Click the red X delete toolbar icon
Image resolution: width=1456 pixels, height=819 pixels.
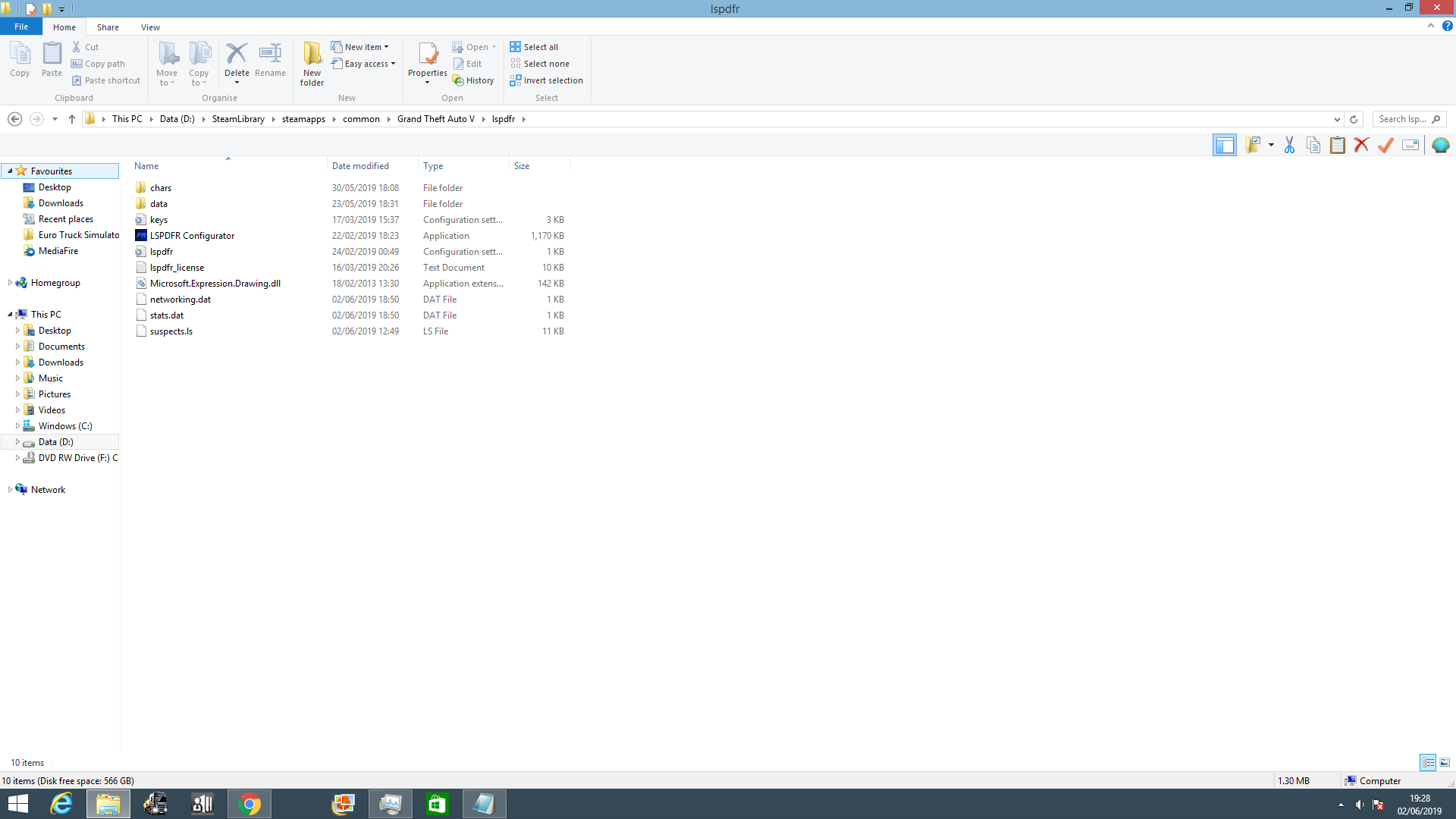[x=1361, y=145]
